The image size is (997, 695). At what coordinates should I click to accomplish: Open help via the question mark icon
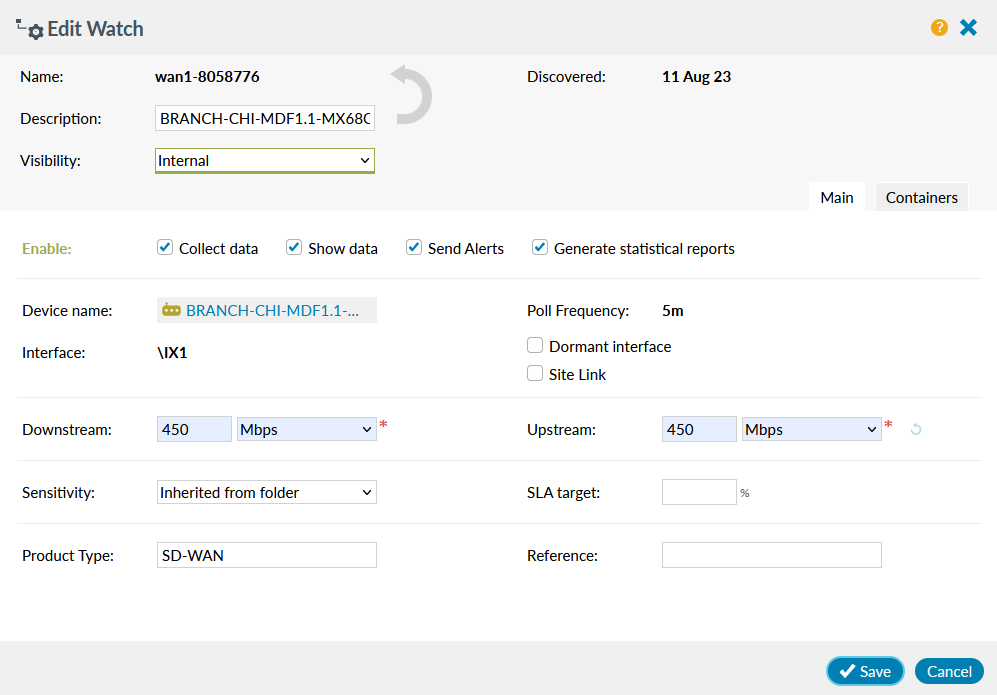939,27
